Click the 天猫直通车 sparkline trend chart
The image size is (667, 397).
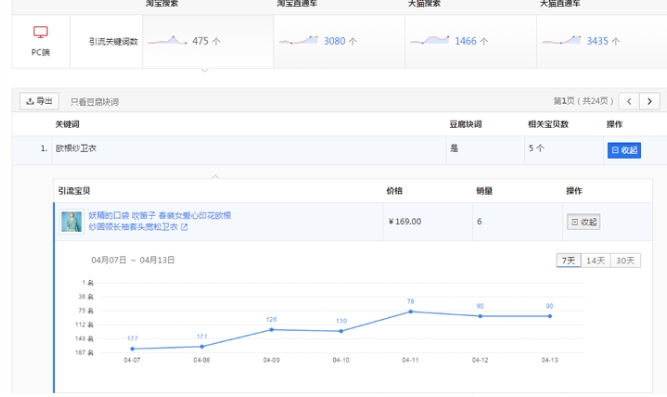point(562,40)
